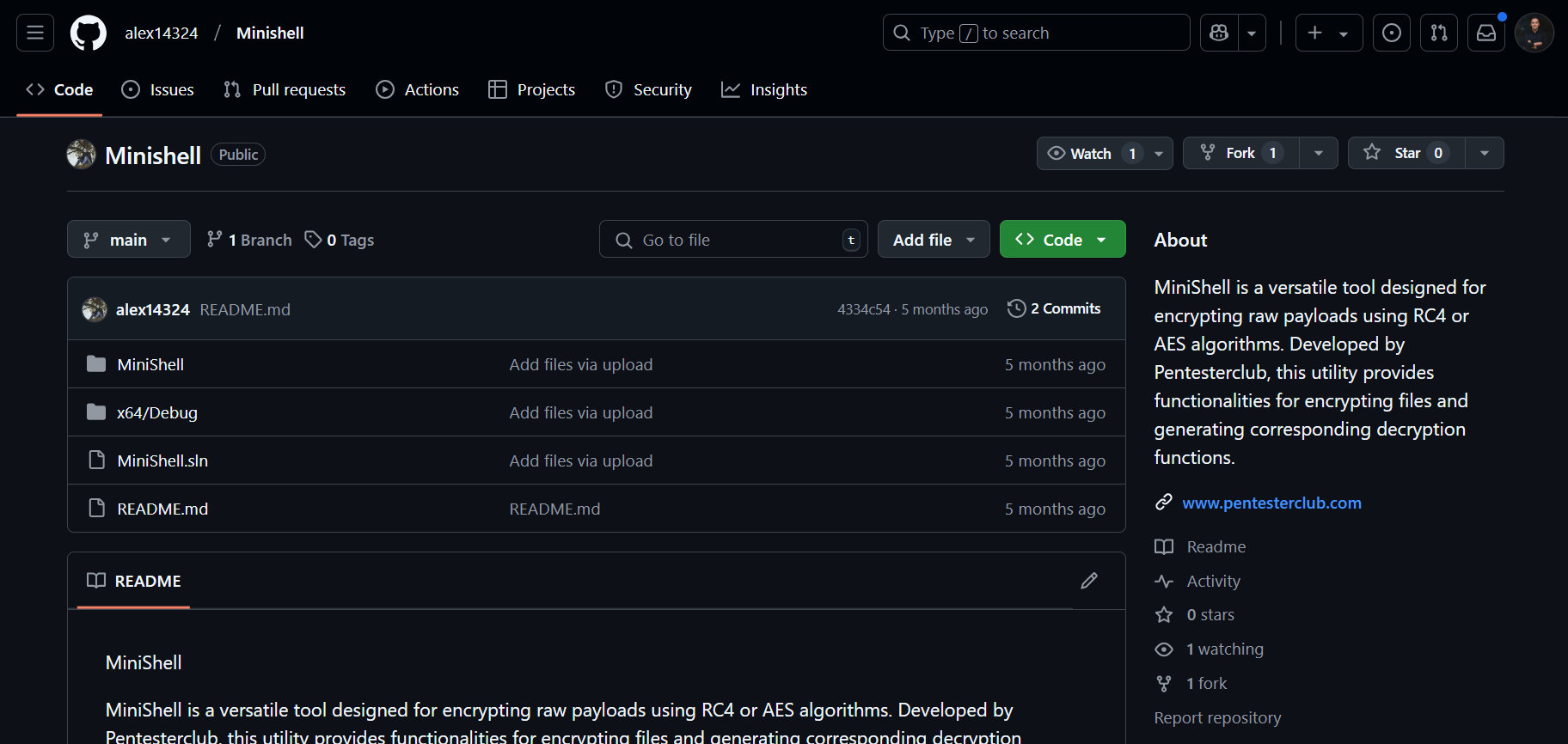The width and height of the screenshot is (1568, 744).
Task: Focus the Type / to search box
Action: click(1036, 33)
